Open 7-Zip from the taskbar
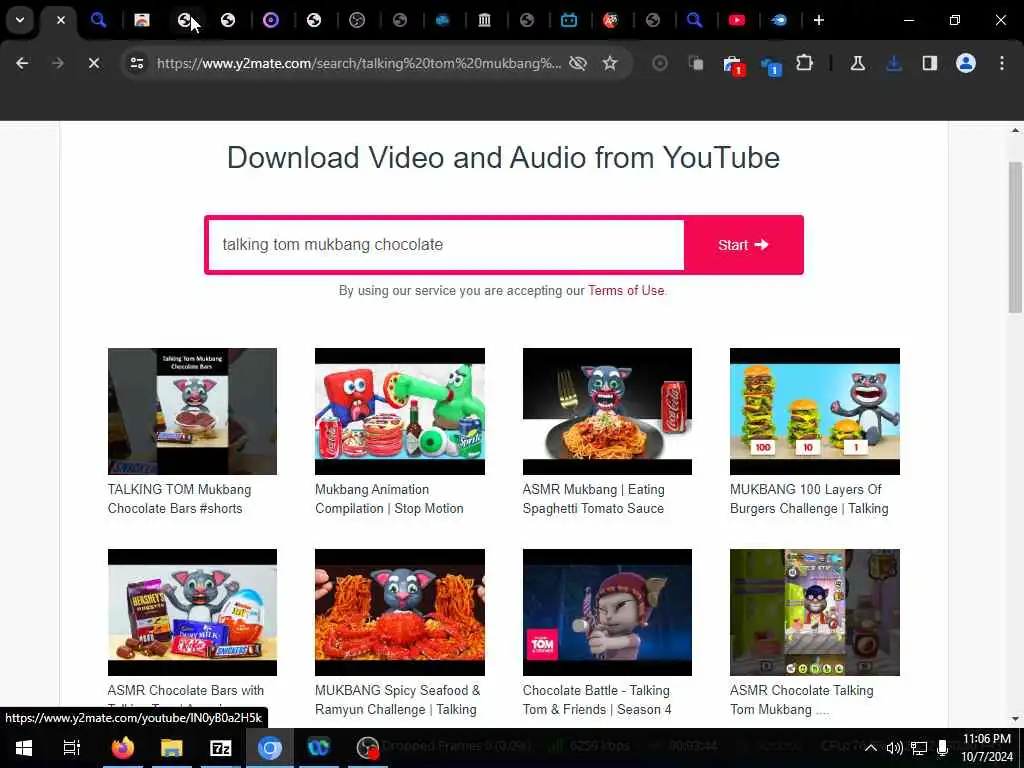This screenshot has height=768, width=1024. [221, 748]
